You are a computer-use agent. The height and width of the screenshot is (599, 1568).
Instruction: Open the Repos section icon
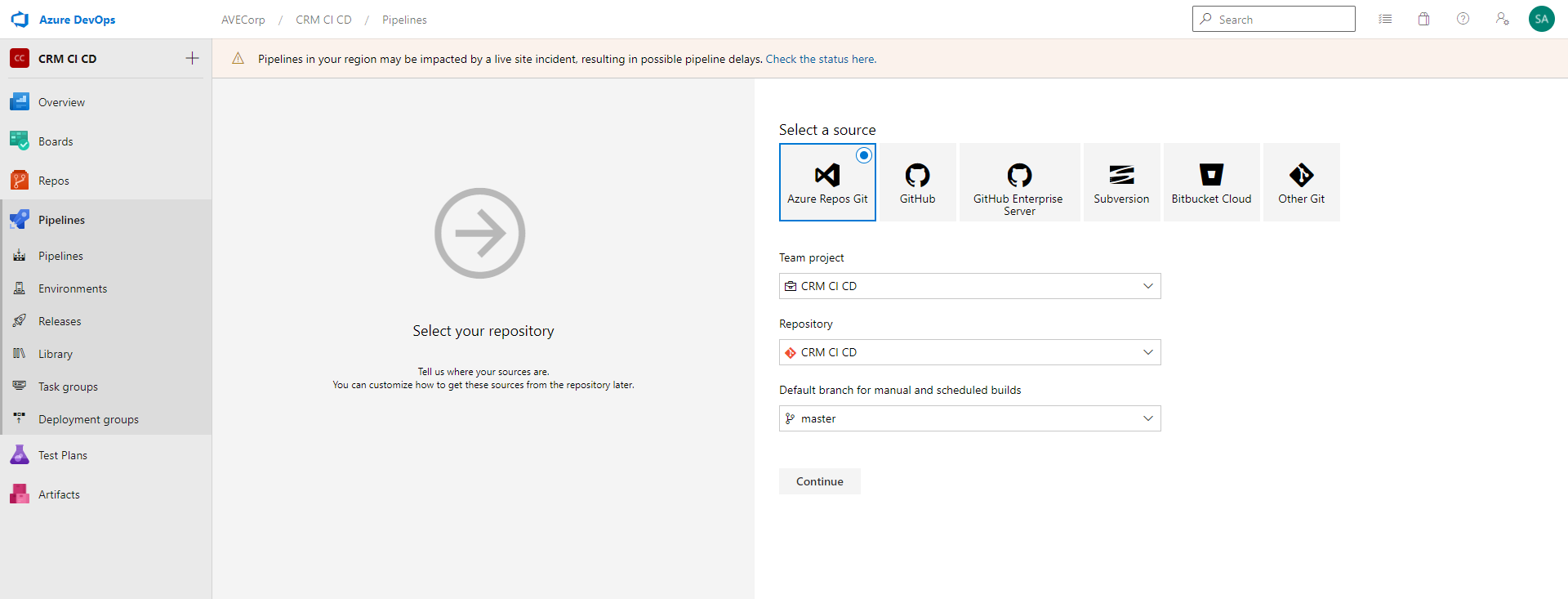(x=20, y=181)
